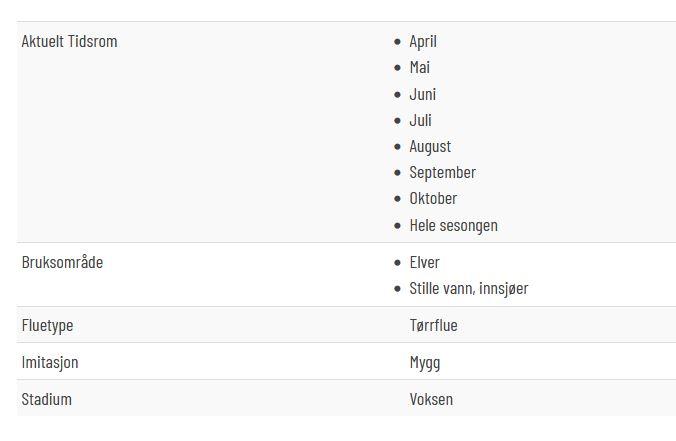The image size is (676, 441).
Task: Click the Tørrflue value
Action: coord(433,325)
